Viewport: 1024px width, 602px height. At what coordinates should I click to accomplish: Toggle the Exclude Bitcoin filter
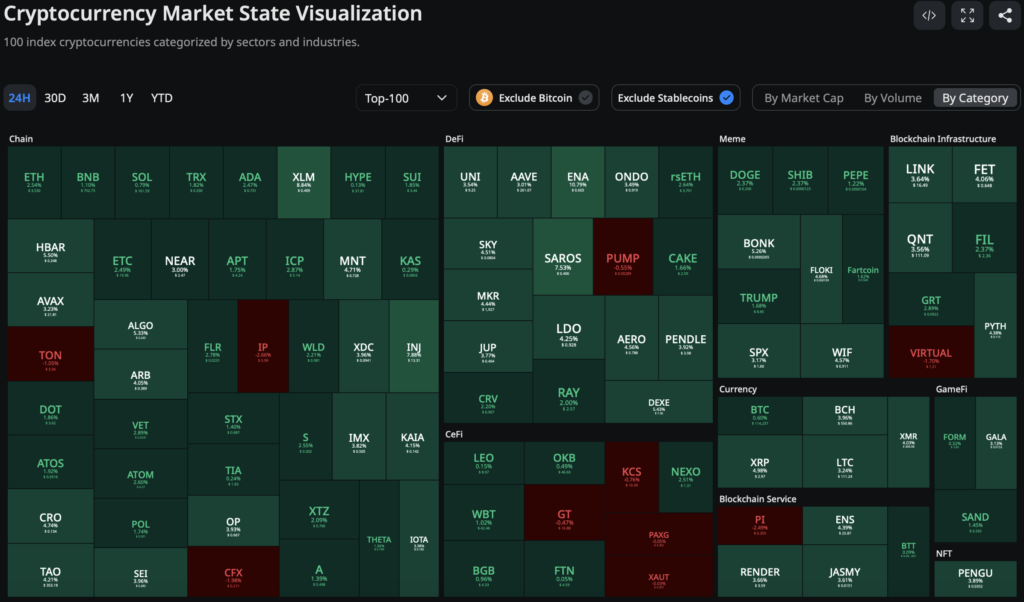[x=533, y=97]
